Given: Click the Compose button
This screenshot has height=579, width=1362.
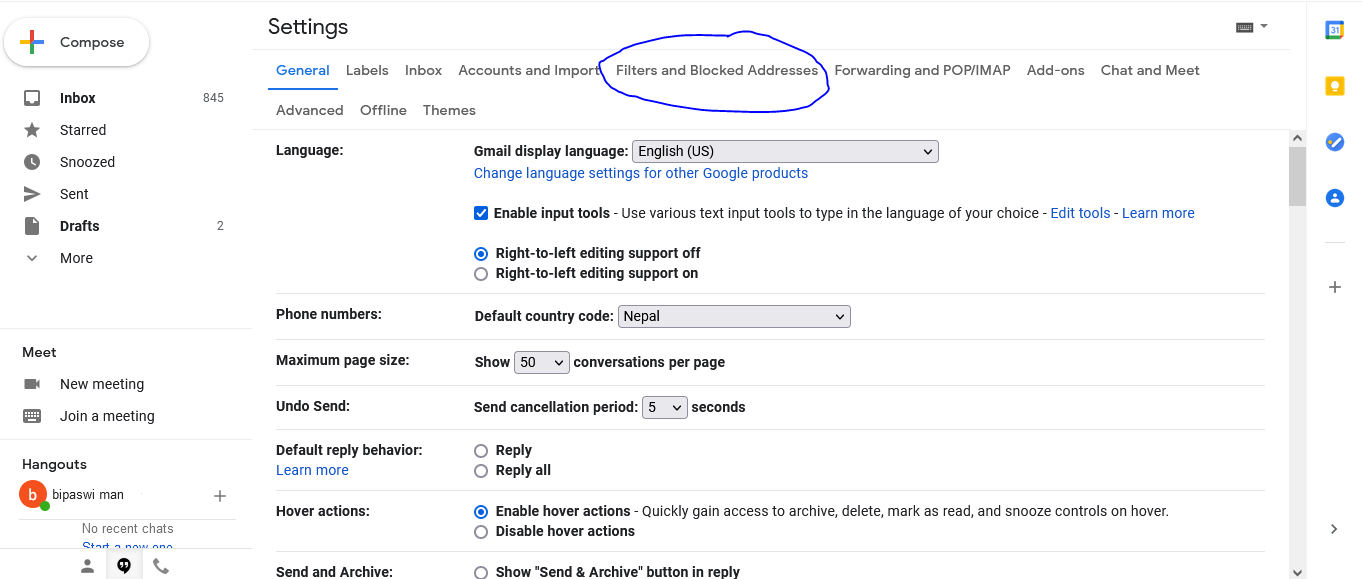Looking at the screenshot, I should pyautogui.click(x=77, y=42).
